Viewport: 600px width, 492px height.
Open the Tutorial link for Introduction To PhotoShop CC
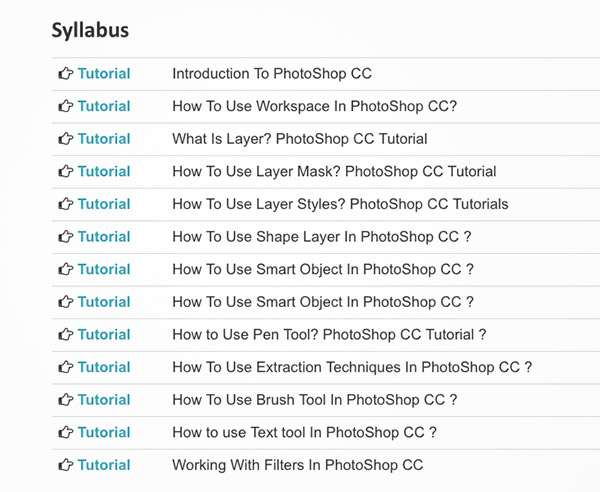[x=104, y=74]
